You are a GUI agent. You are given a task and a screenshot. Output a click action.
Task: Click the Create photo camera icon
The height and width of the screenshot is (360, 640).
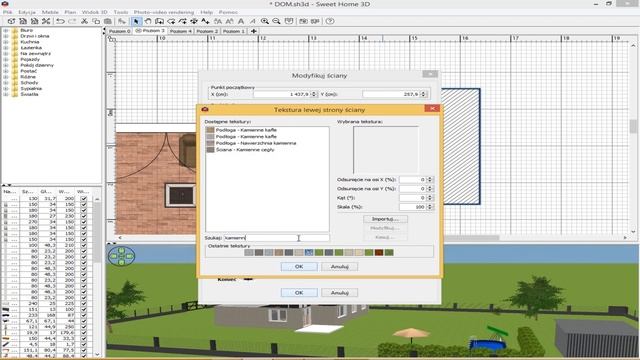(x=303, y=21)
